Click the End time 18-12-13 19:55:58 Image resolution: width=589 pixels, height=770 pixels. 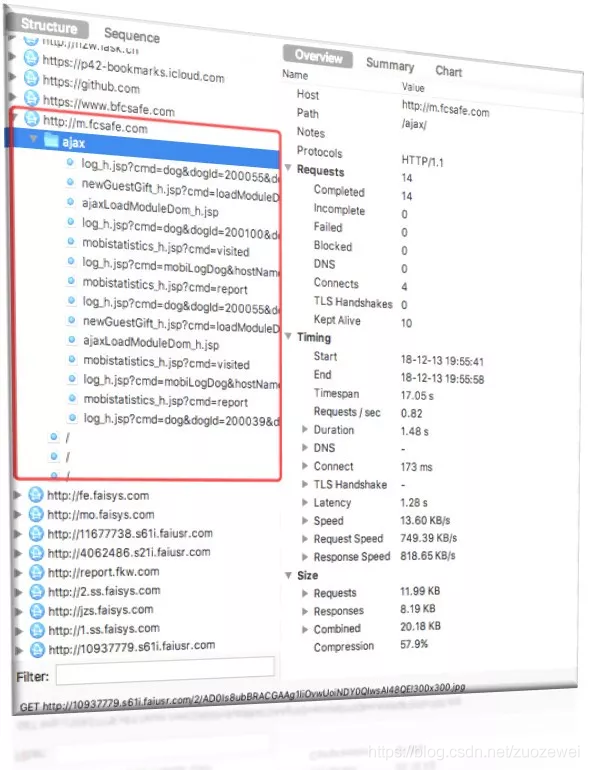(x=442, y=379)
